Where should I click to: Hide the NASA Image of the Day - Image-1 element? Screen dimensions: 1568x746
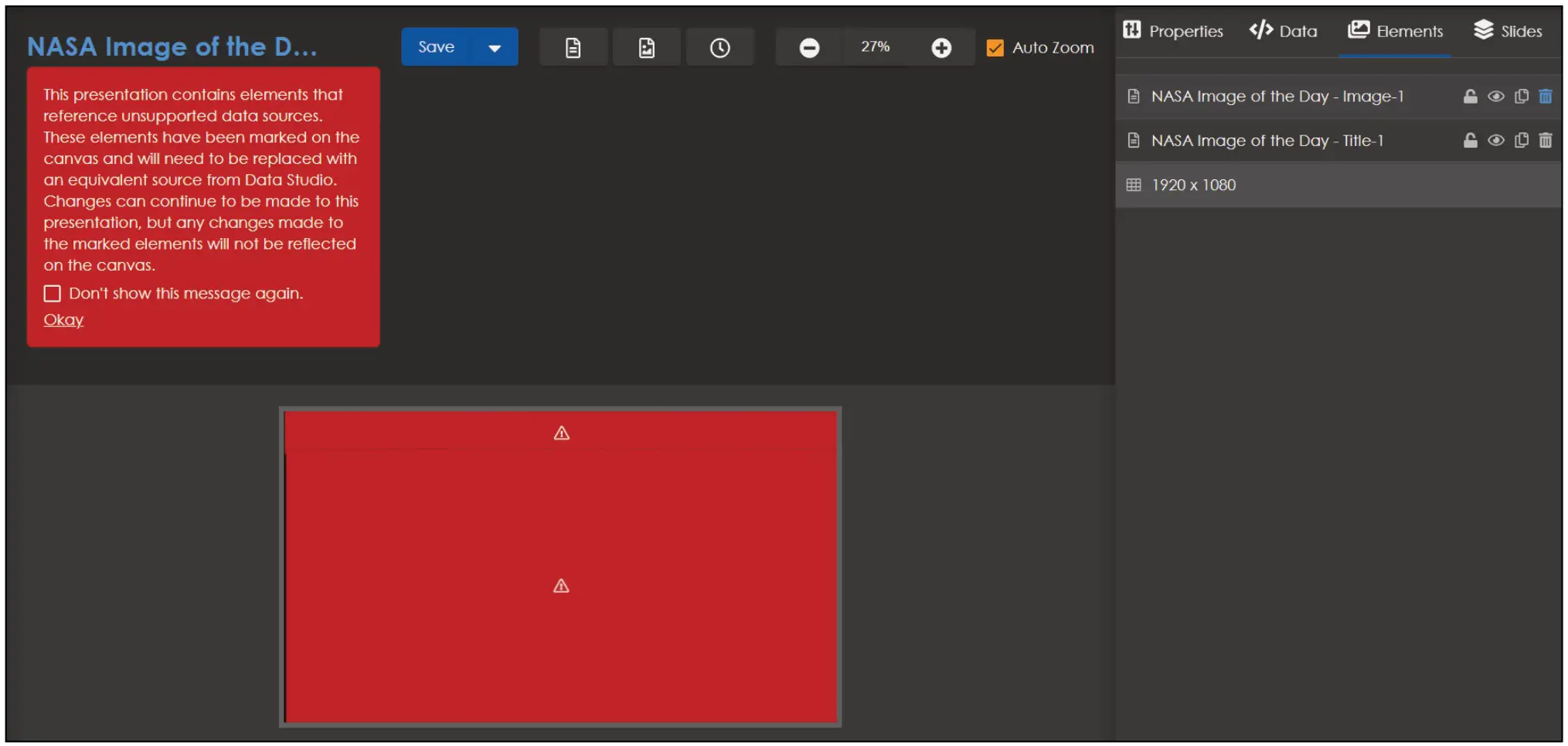pyautogui.click(x=1495, y=96)
